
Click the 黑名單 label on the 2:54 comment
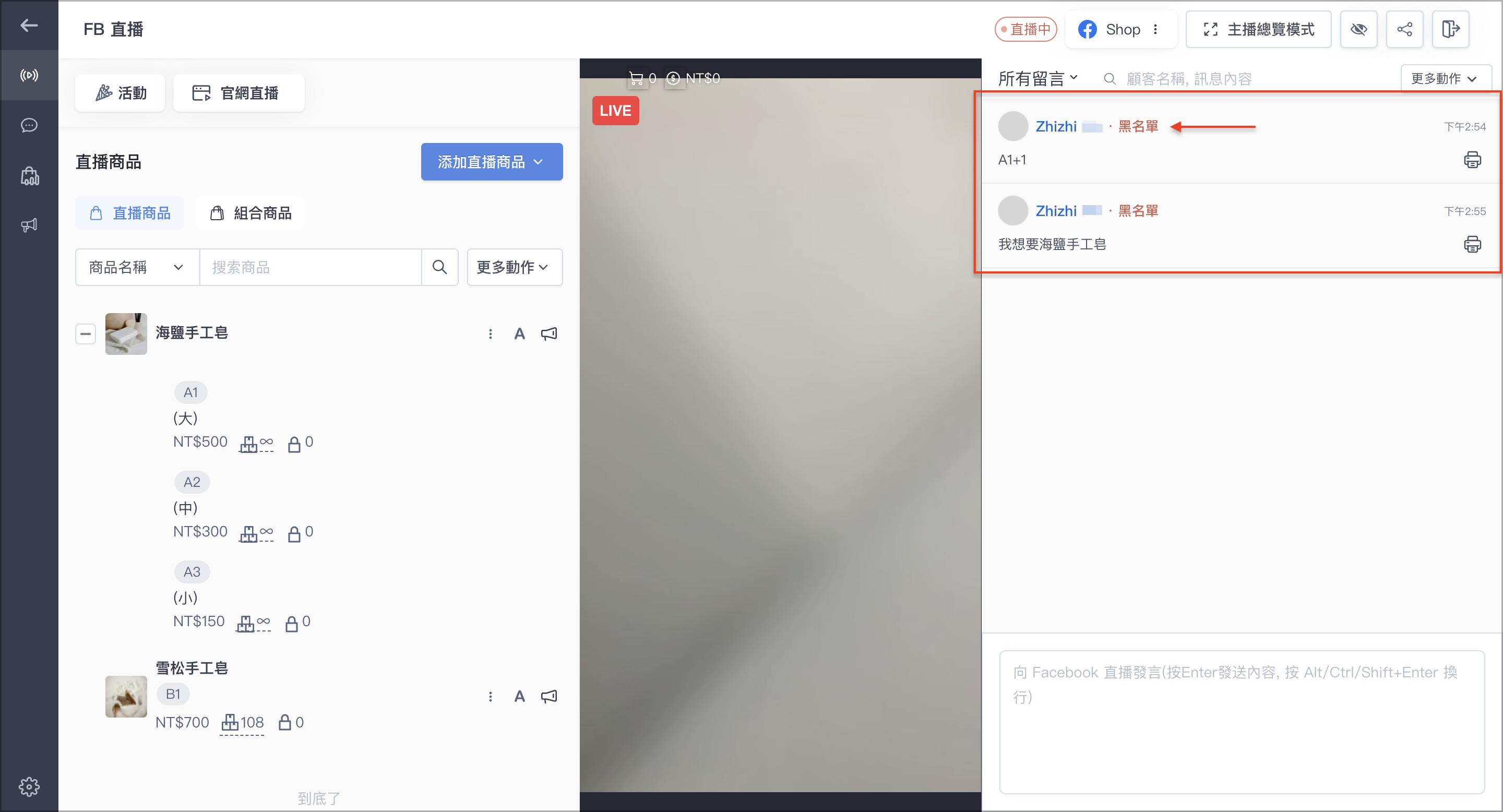(x=1138, y=127)
